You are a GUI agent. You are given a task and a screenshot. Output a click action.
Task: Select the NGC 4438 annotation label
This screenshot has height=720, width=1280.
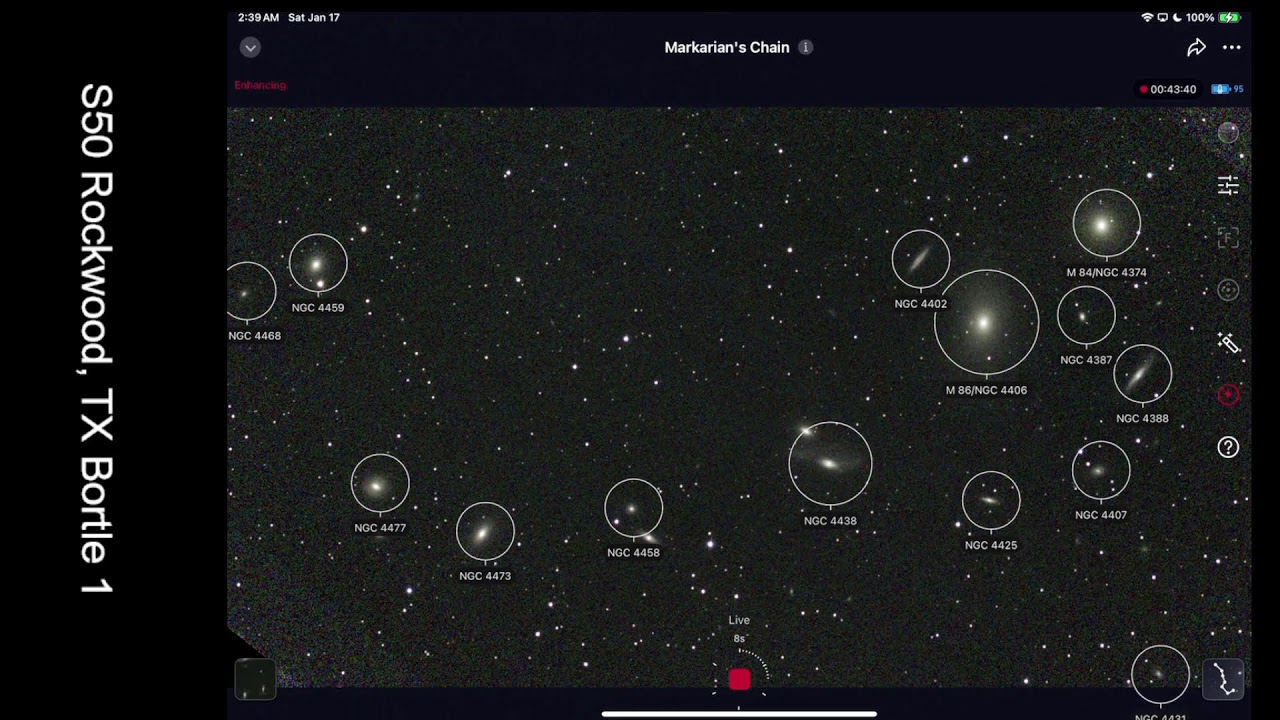pyautogui.click(x=830, y=521)
